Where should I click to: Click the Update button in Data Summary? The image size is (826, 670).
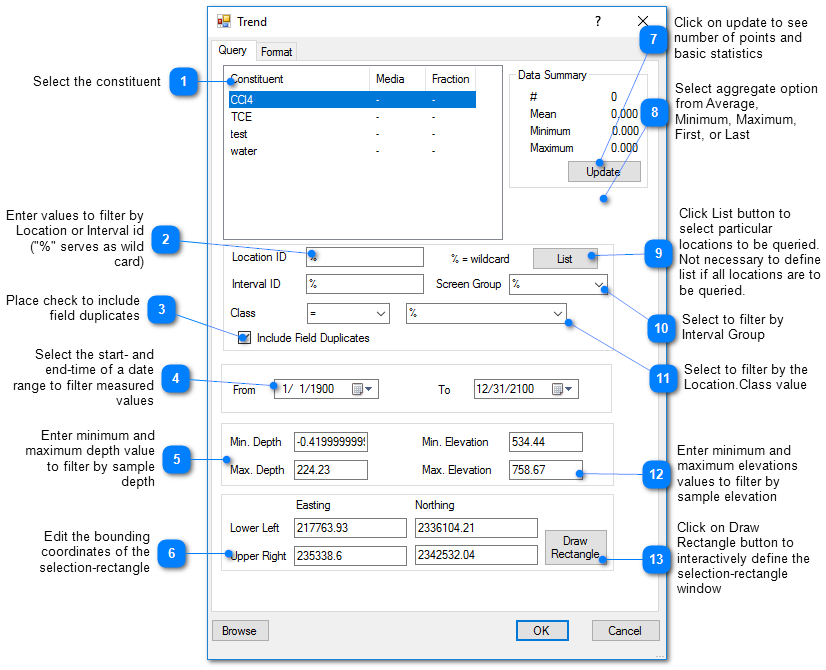click(604, 171)
